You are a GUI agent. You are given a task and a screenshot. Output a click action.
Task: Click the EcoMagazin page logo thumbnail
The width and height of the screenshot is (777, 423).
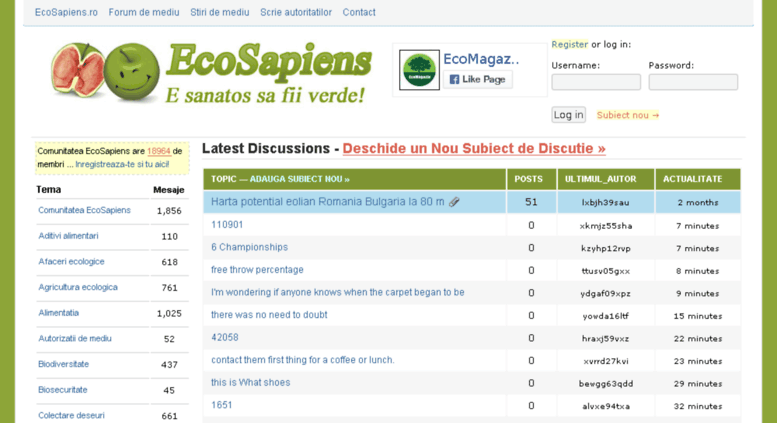pyautogui.click(x=419, y=70)
